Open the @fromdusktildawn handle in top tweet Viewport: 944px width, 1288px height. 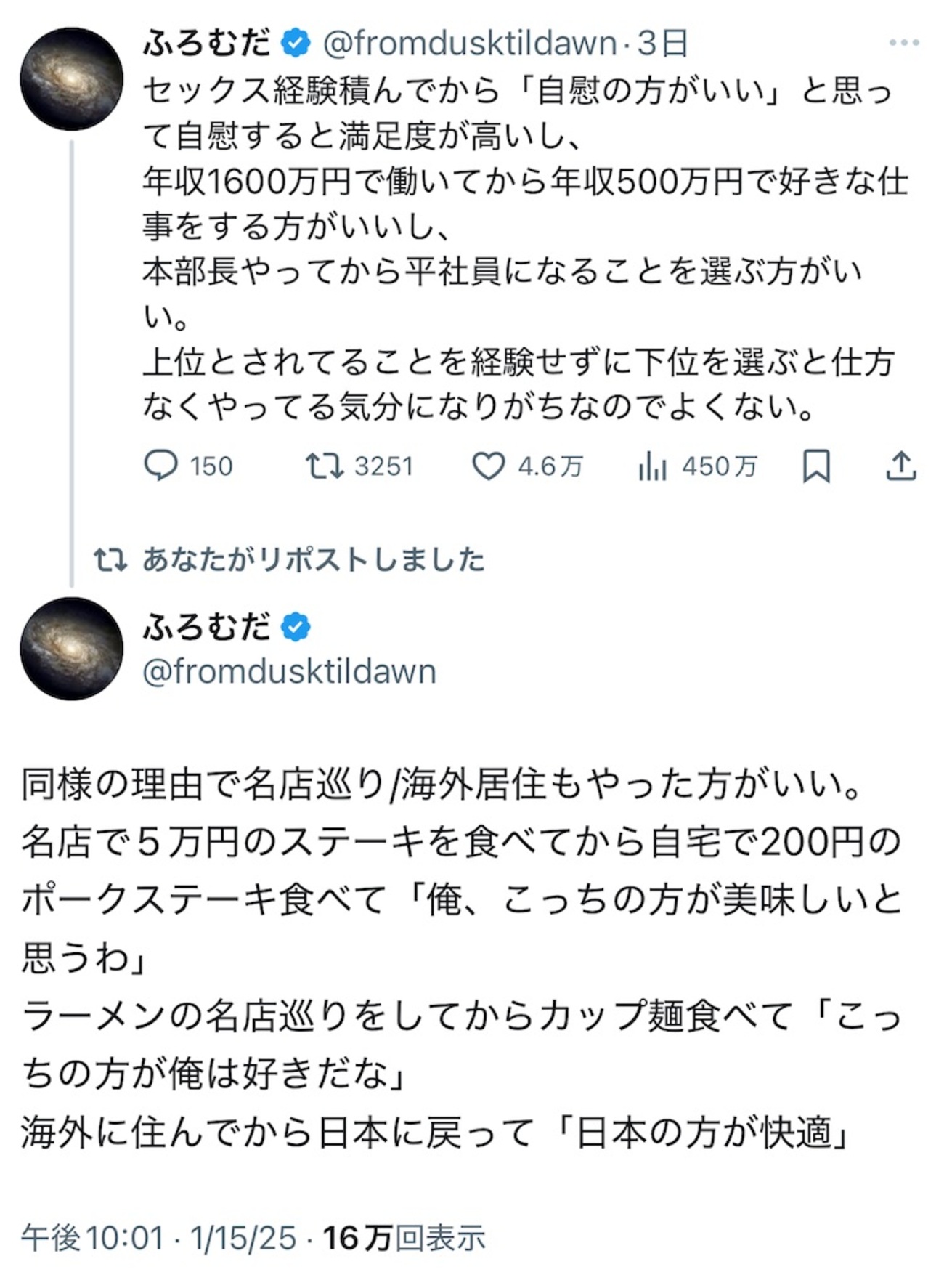[x=469, y=43]
